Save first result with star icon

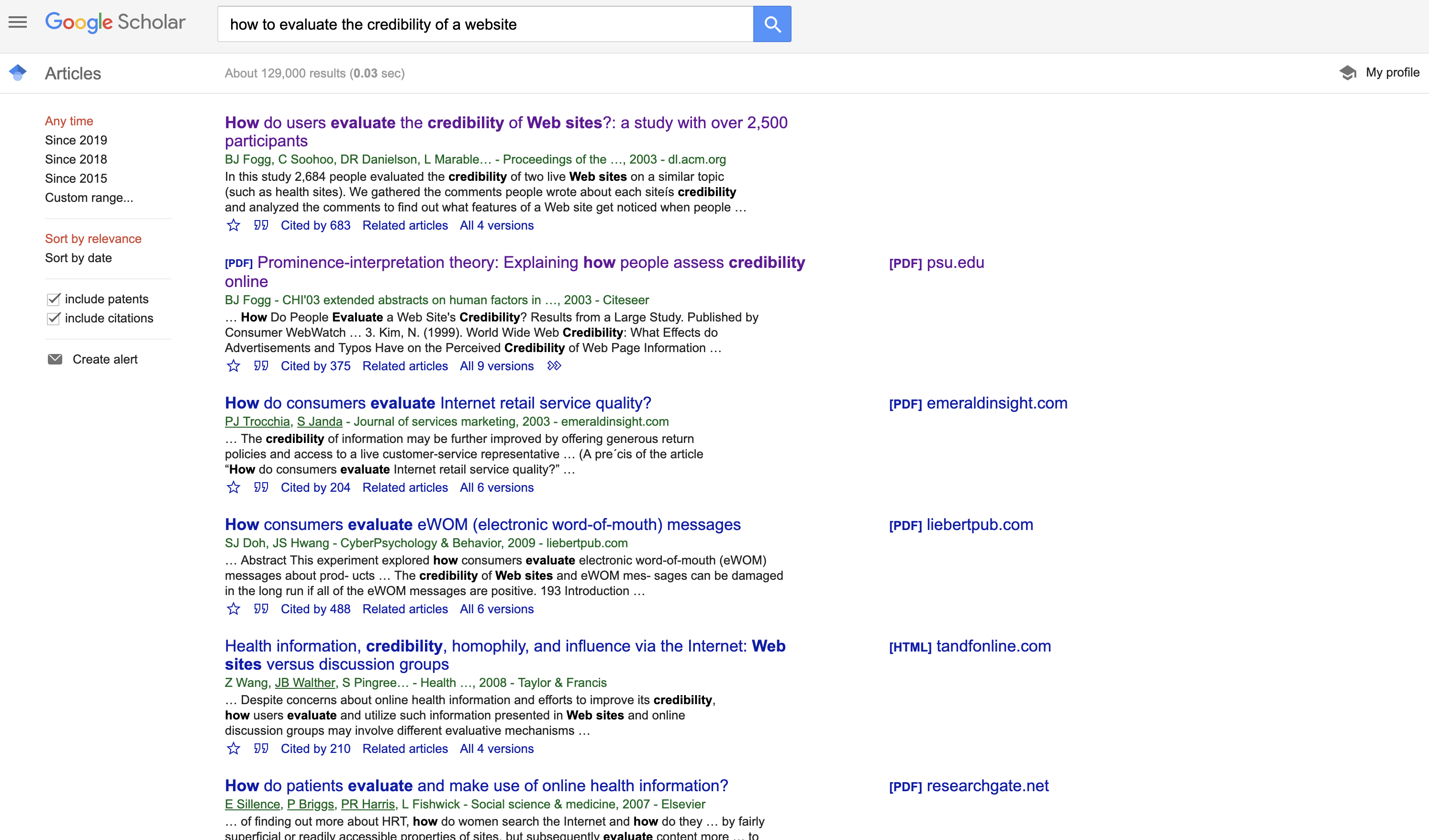click(233, 226)
